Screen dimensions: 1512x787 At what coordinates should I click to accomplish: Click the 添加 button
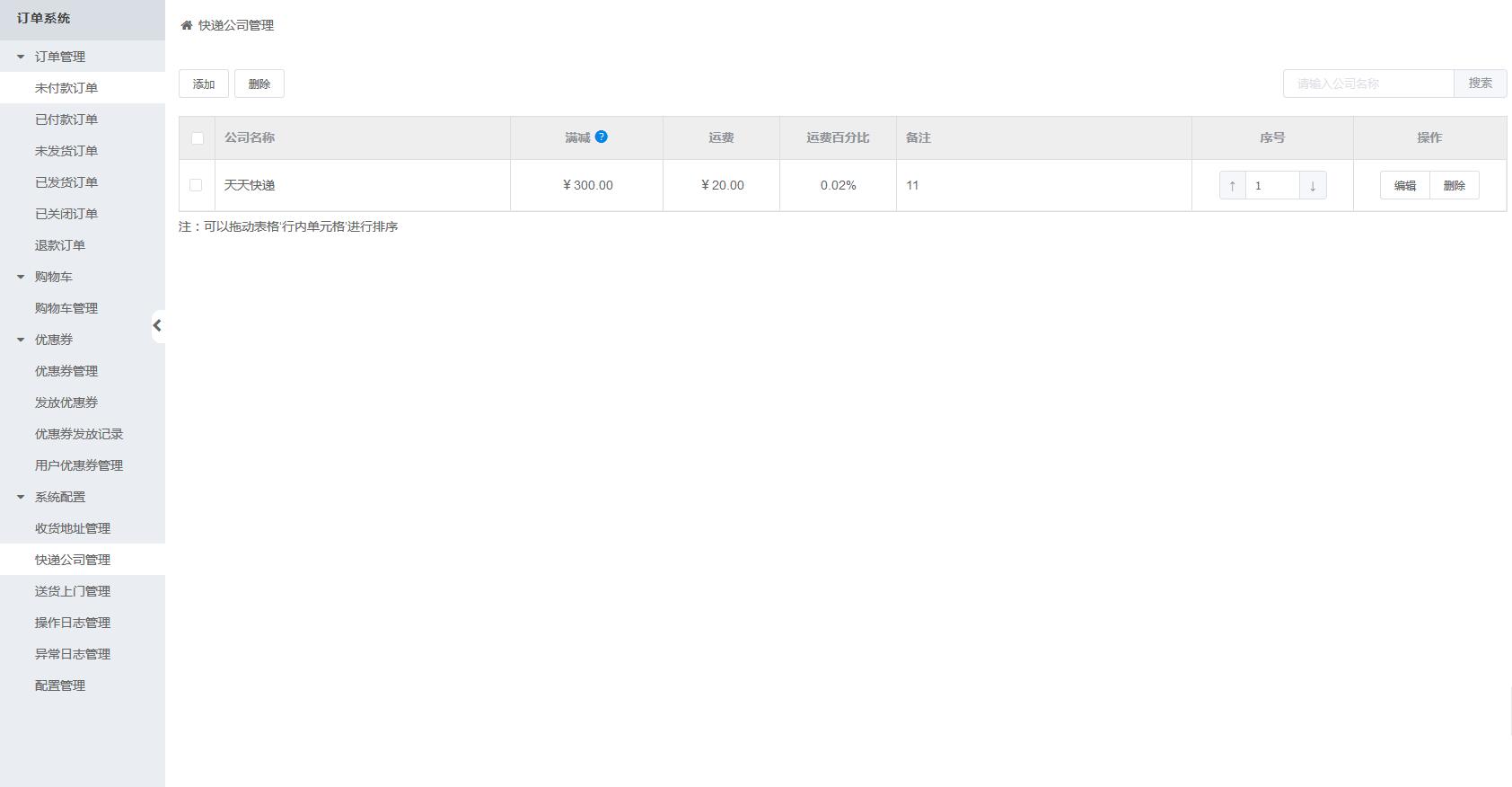(x=204, y=84)
